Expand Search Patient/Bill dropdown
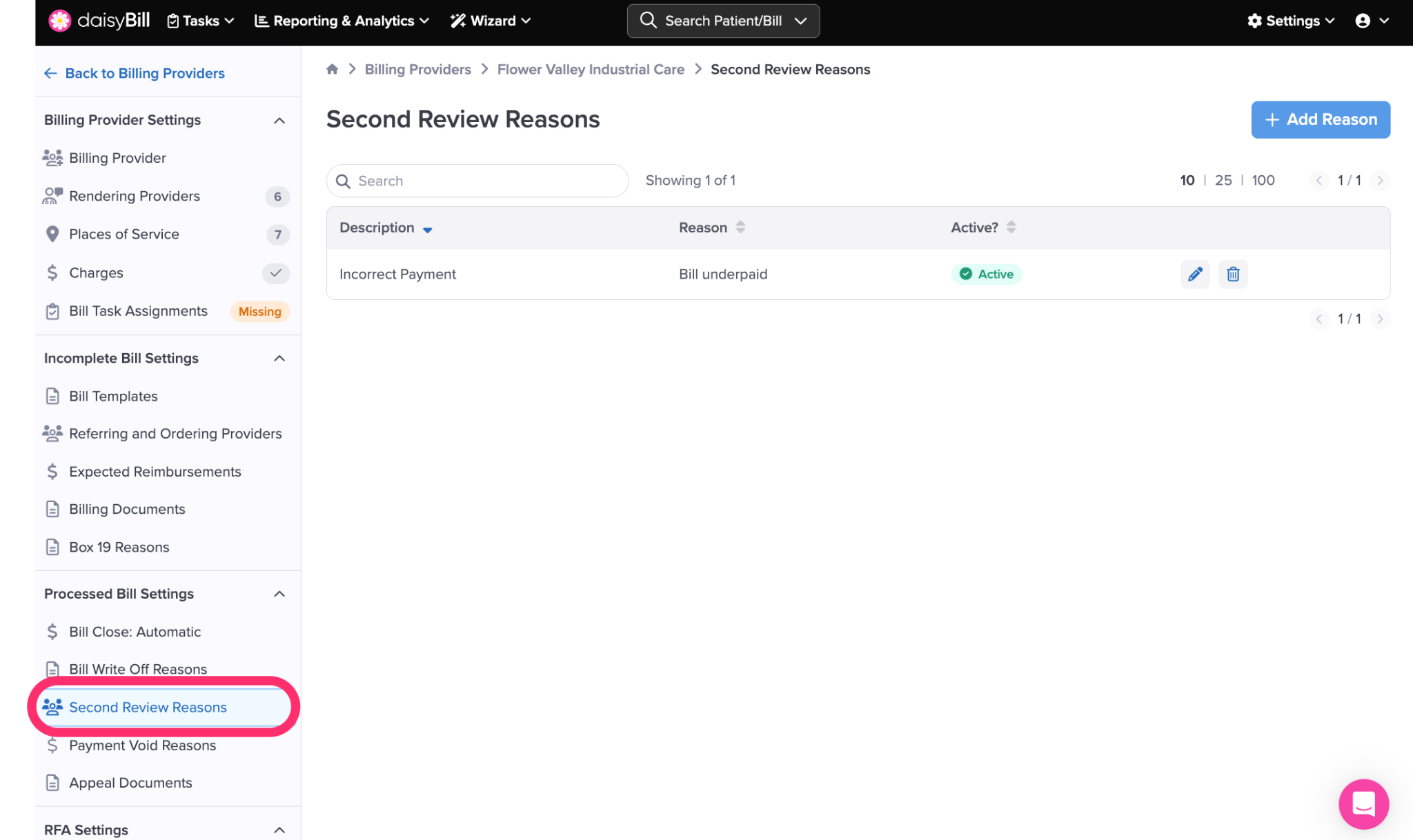Image resolution: width=1413 pixels, height=840 pixels. 800,21
